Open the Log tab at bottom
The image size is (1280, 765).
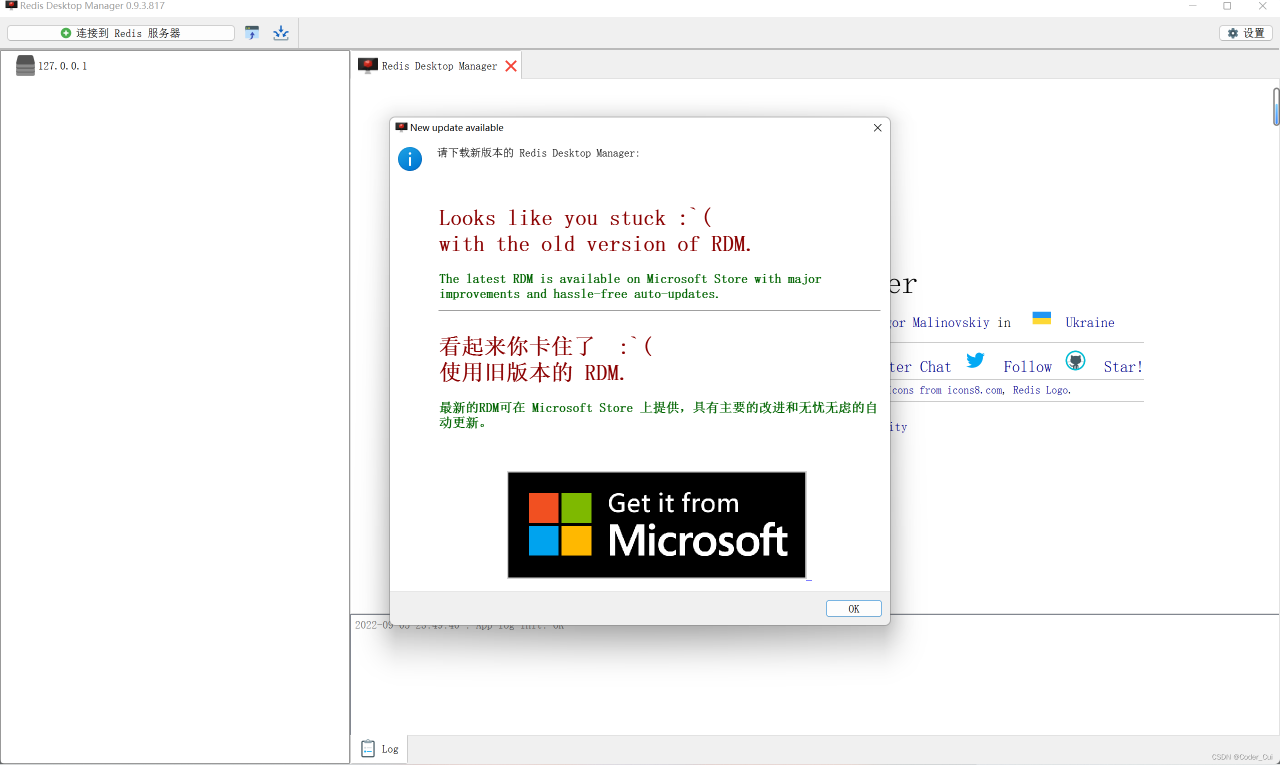pos(379,748)
